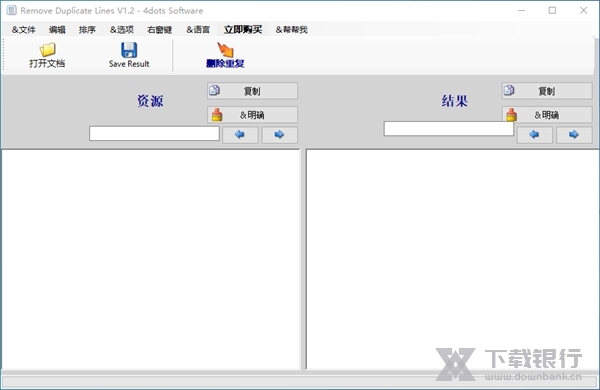Open the &语言 menu

point(198,29)
